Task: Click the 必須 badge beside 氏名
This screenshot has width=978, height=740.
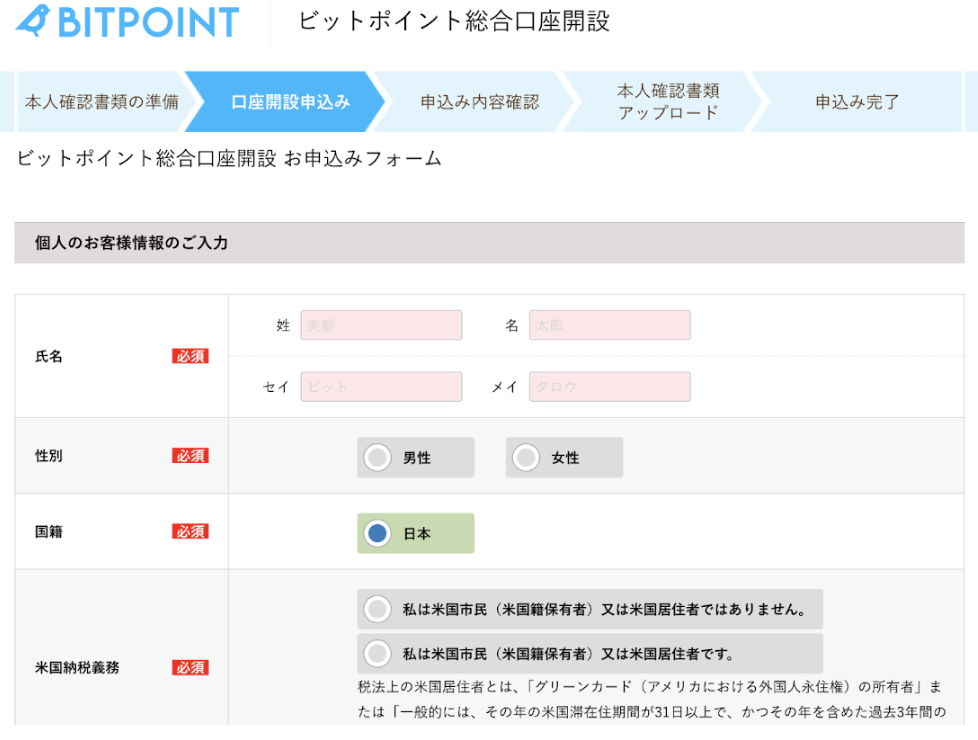Action: 190,356
